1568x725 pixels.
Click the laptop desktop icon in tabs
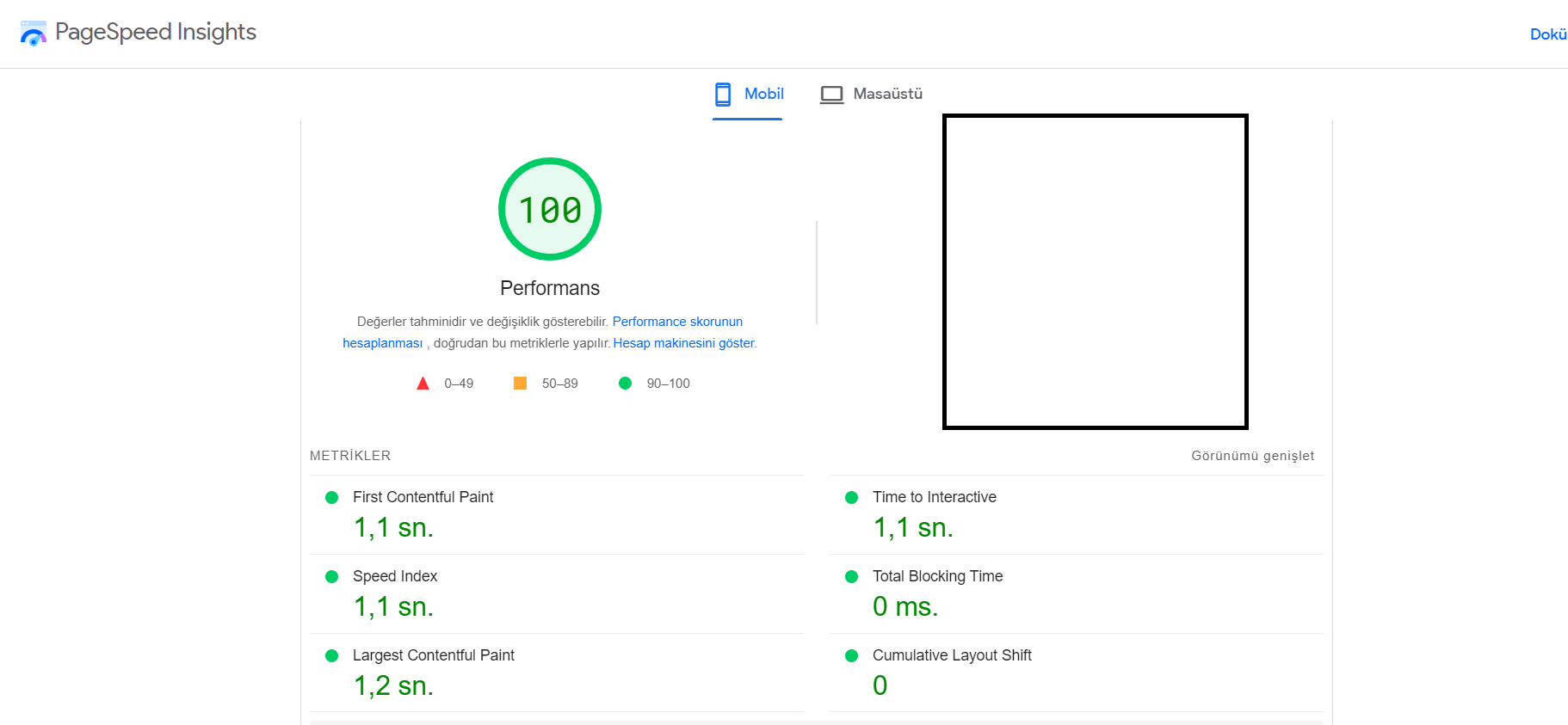click(831, 95)
